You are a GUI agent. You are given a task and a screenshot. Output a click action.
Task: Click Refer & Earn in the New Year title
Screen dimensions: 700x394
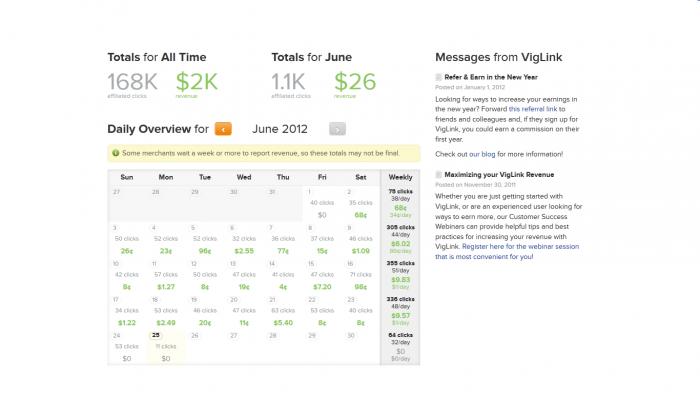pyautogui.click(x=491, y=77)
